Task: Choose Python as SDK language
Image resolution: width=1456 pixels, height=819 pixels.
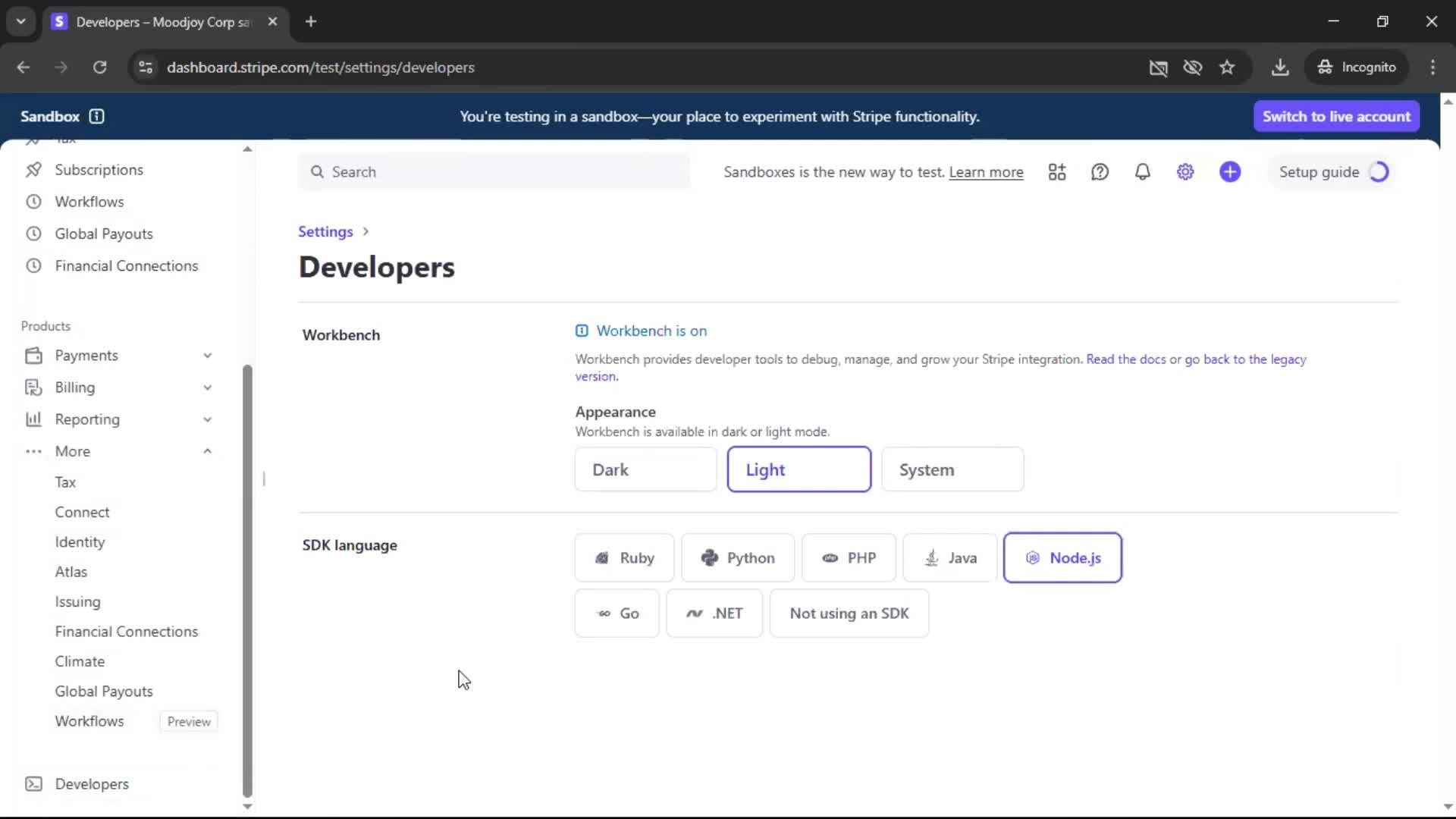Action: [738, 558]
